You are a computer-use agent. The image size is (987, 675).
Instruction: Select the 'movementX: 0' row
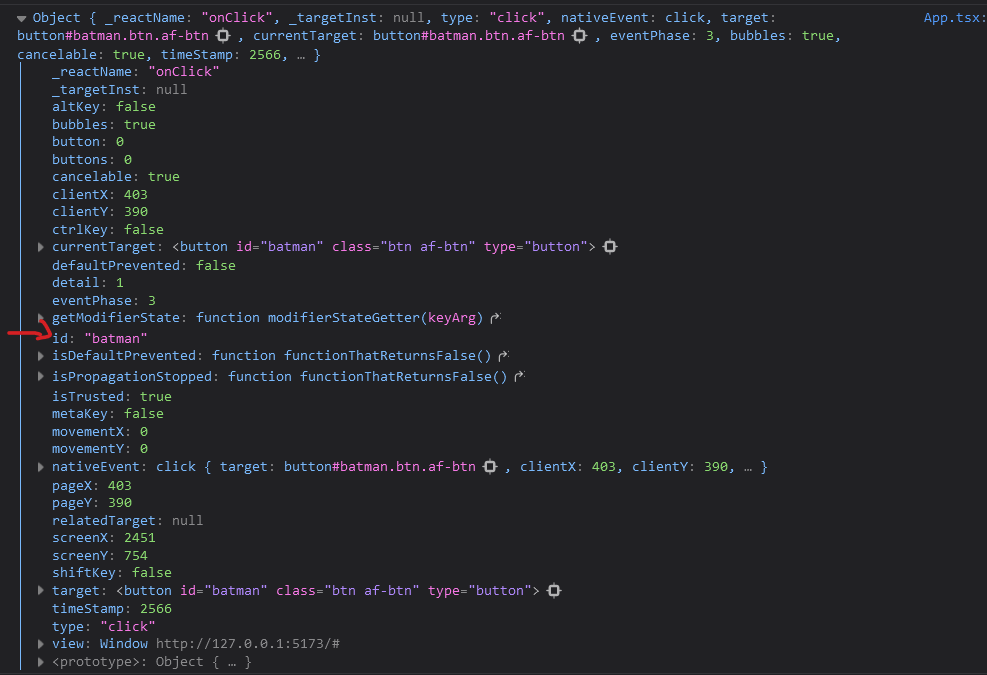pos(100,432)
